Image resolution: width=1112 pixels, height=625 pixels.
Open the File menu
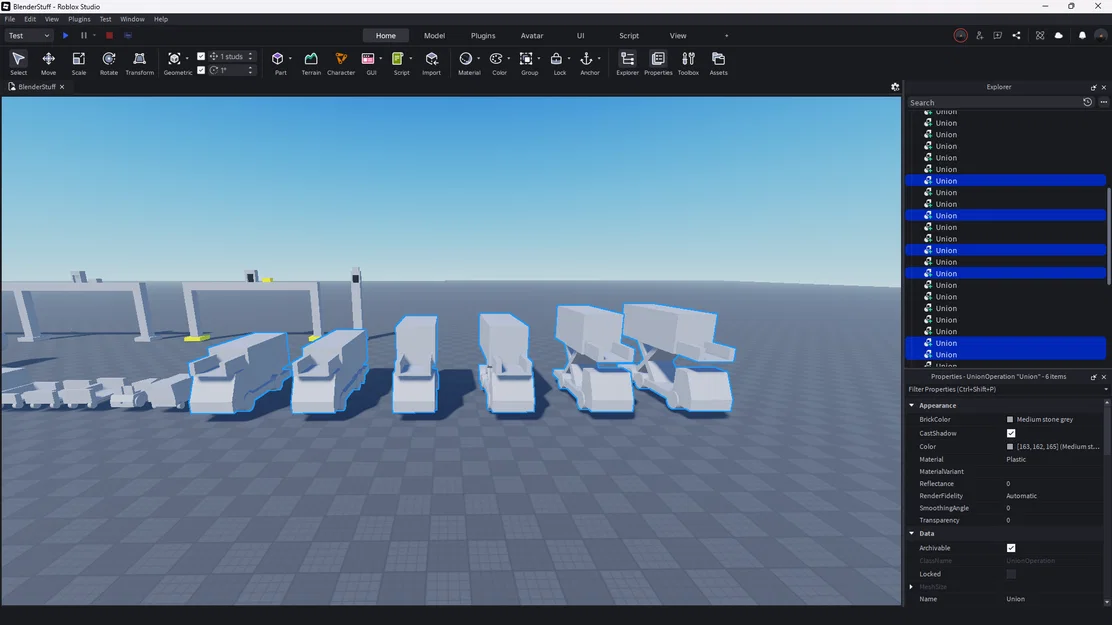click(x=10, y=19)
